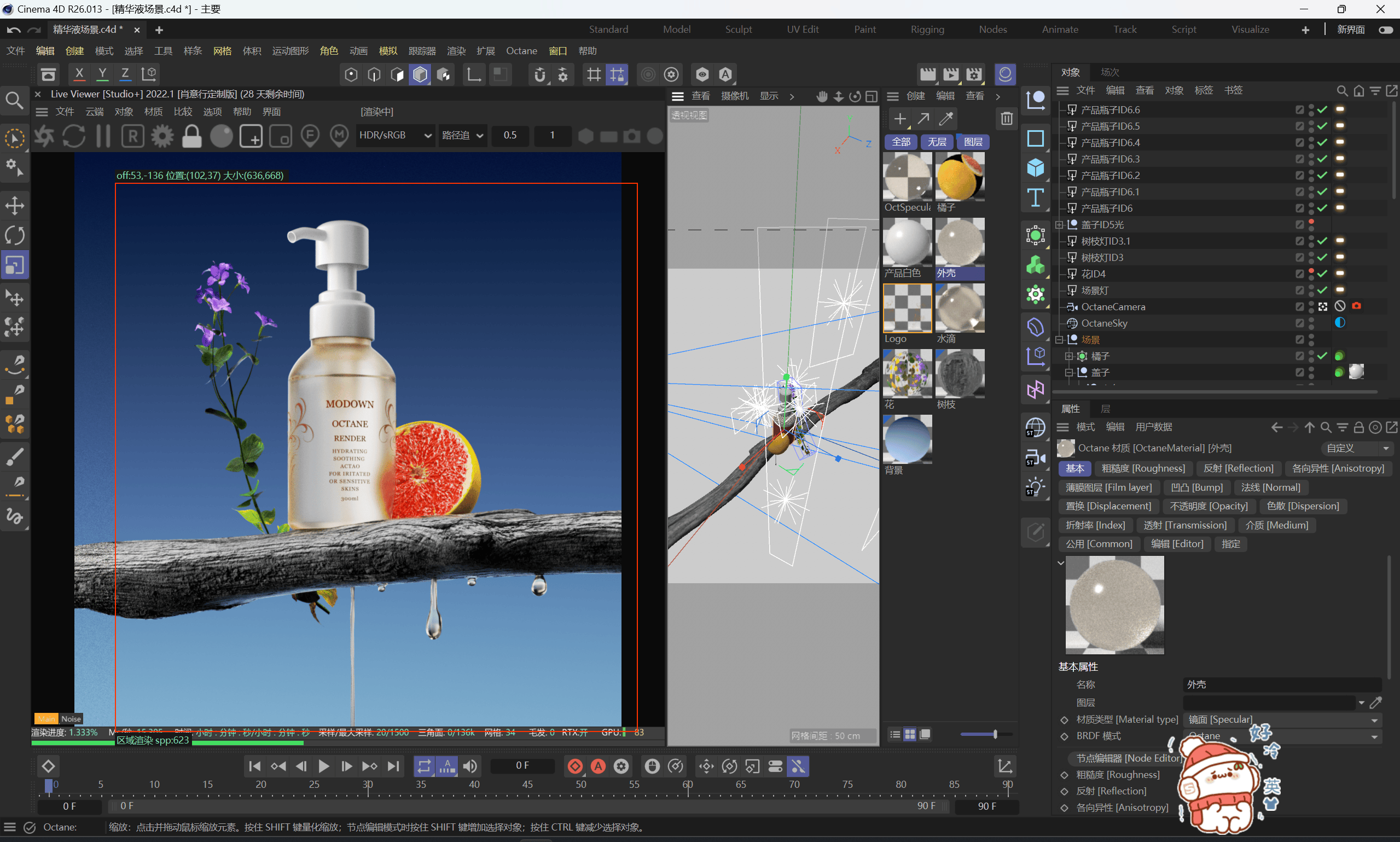
Task: Select the Move tool in left toolbar
Action: [x=15, y=205]
